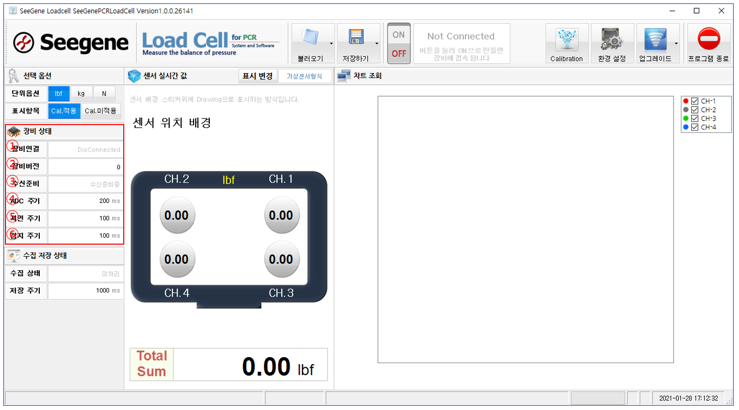Click the ADC 주기 value field
The height and width of the screenshot is (410, 739).
(x=85, y=200)
